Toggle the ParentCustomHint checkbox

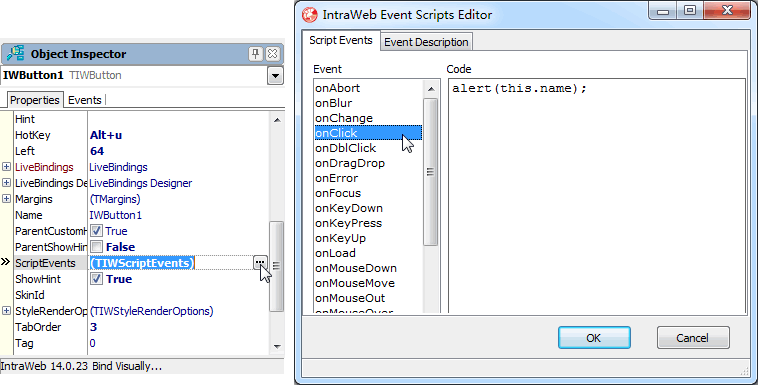pyautogui.click(x=96, y=231)
